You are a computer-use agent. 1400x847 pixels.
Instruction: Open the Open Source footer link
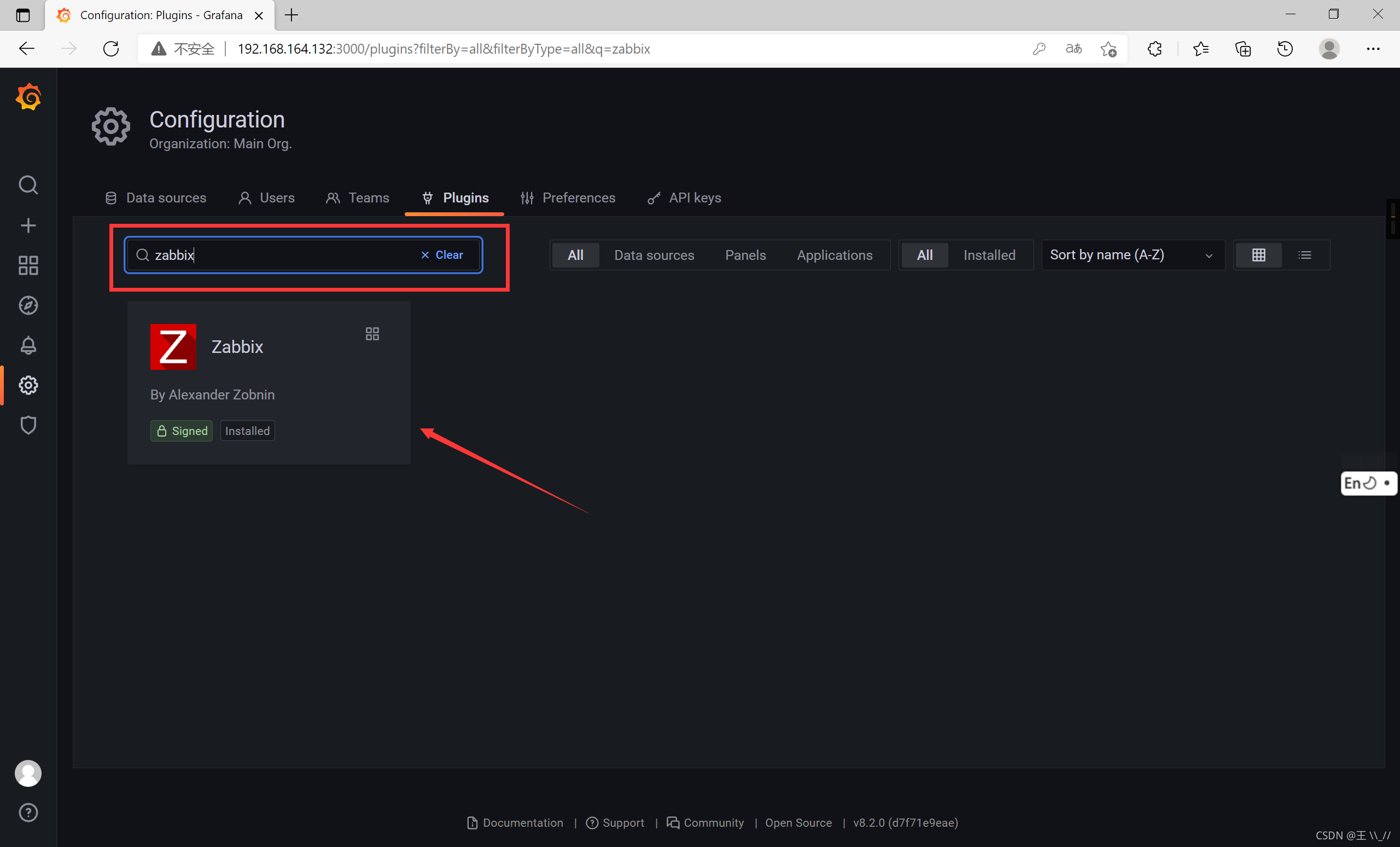798,822
